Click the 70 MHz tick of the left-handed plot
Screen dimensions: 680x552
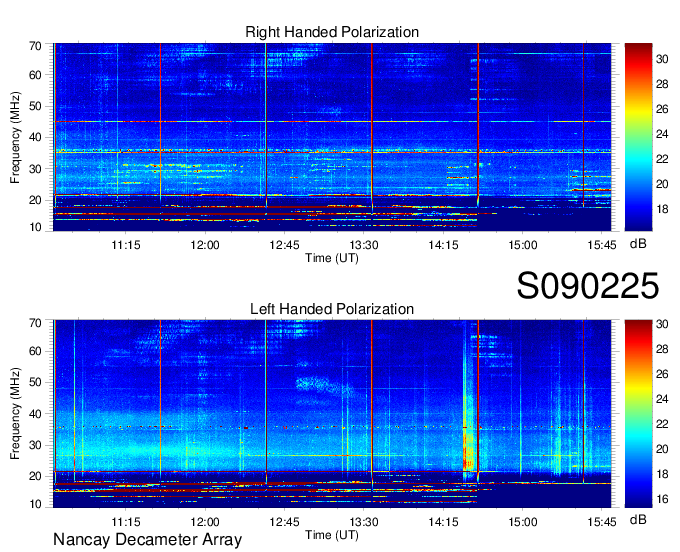[x=35, y=323]
